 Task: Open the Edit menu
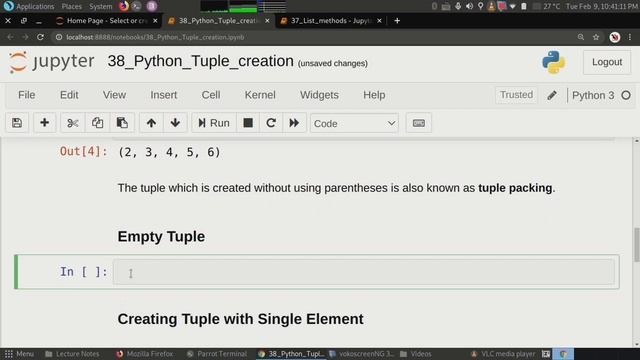[x=69, y=95]
